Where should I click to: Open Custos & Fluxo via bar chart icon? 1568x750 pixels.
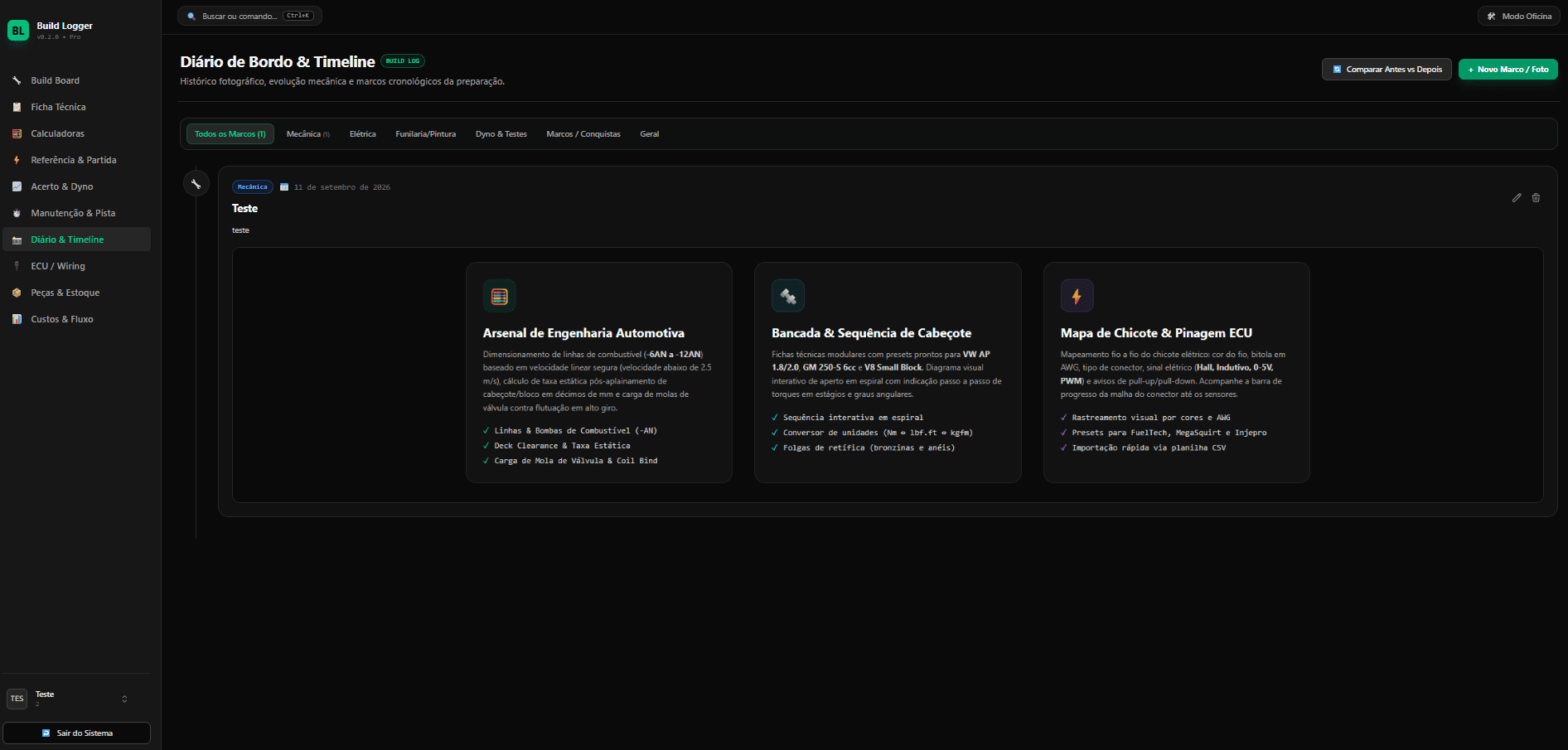click(x=17, y=319)
